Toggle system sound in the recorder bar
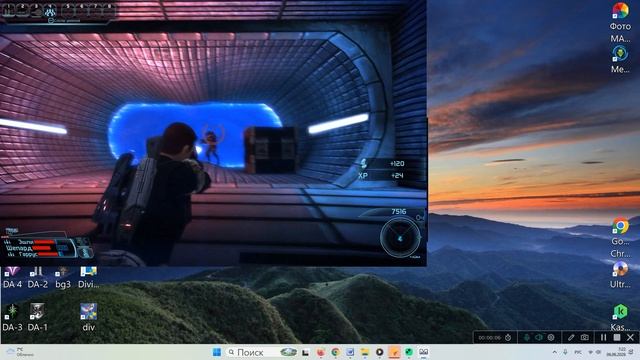Viewport: 640px width, 360px height. pos(539,338)
